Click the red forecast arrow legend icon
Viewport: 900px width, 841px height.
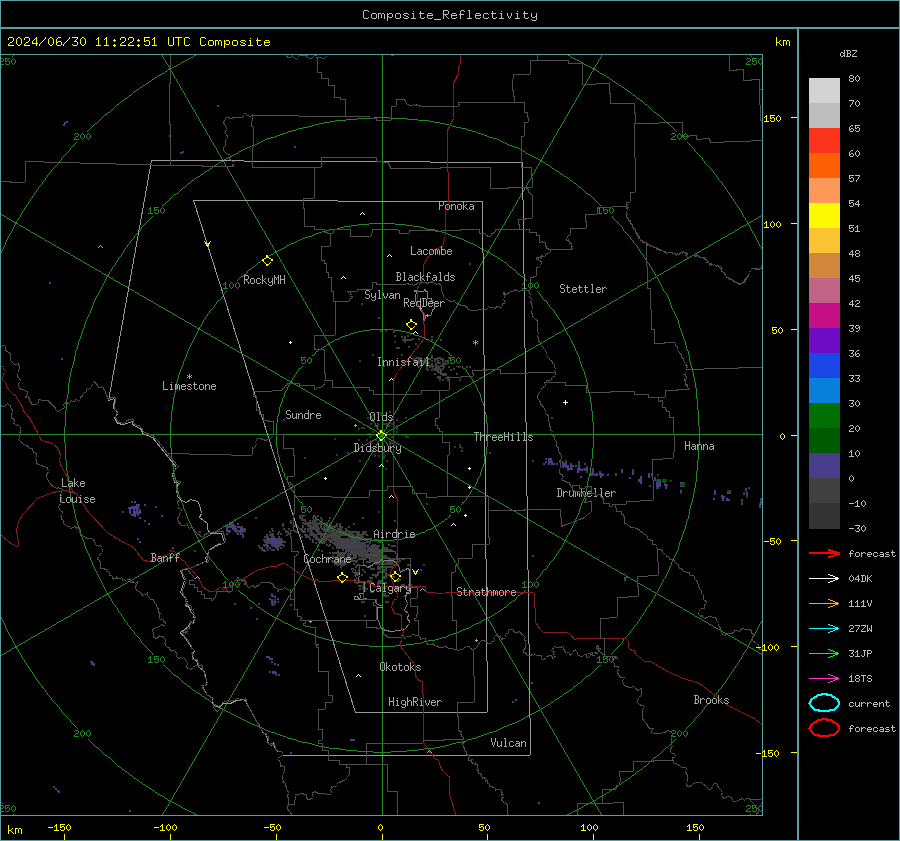coord(824,553)
